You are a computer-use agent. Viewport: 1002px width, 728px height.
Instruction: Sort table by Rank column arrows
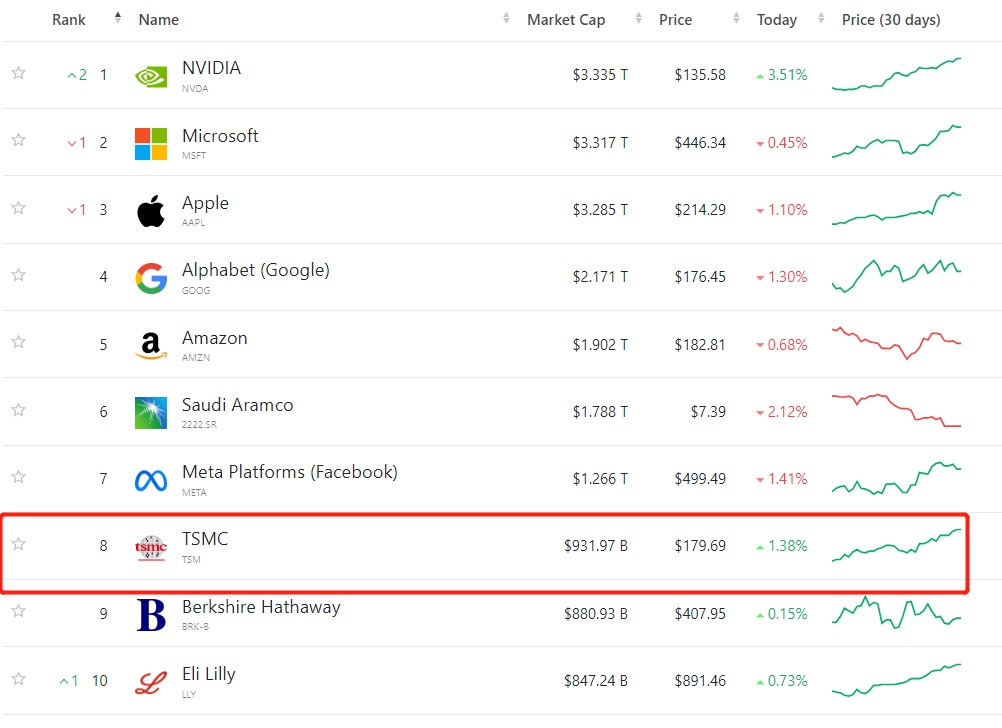(x=118, y=18)
